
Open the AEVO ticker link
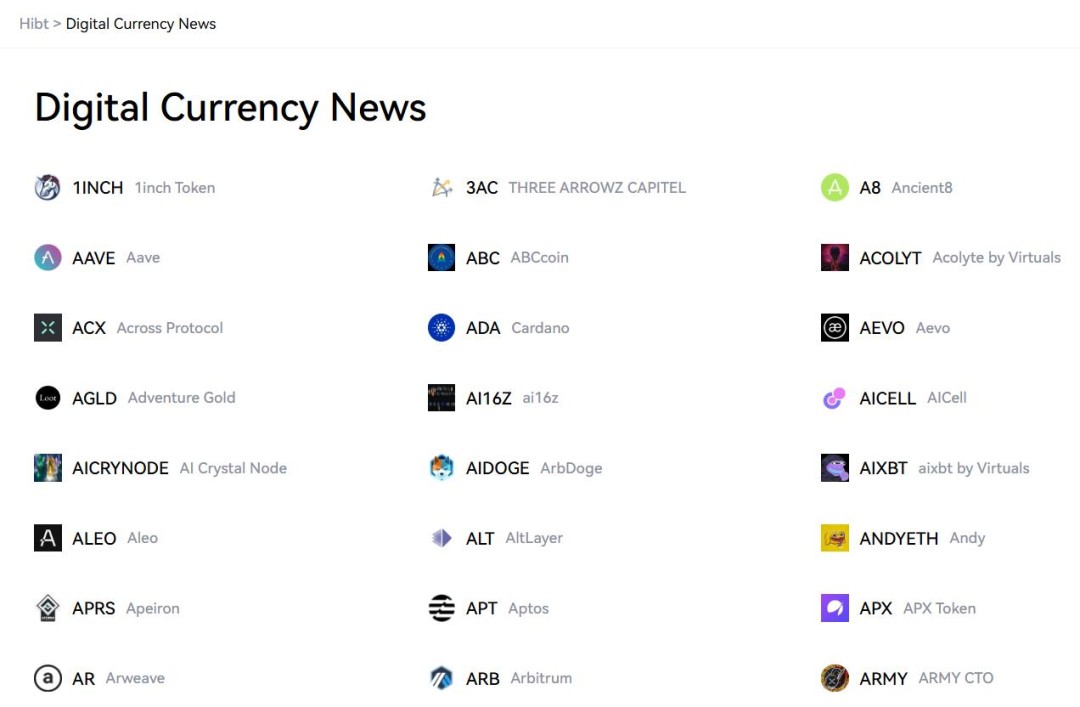pyautogui.click(x=882, y=328)
